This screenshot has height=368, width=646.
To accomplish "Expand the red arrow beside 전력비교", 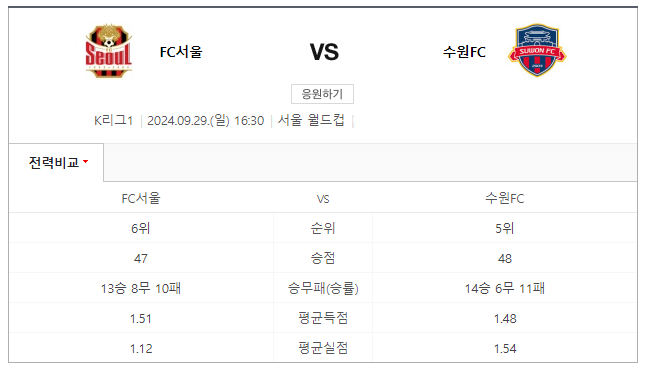I will pos(86,162).
